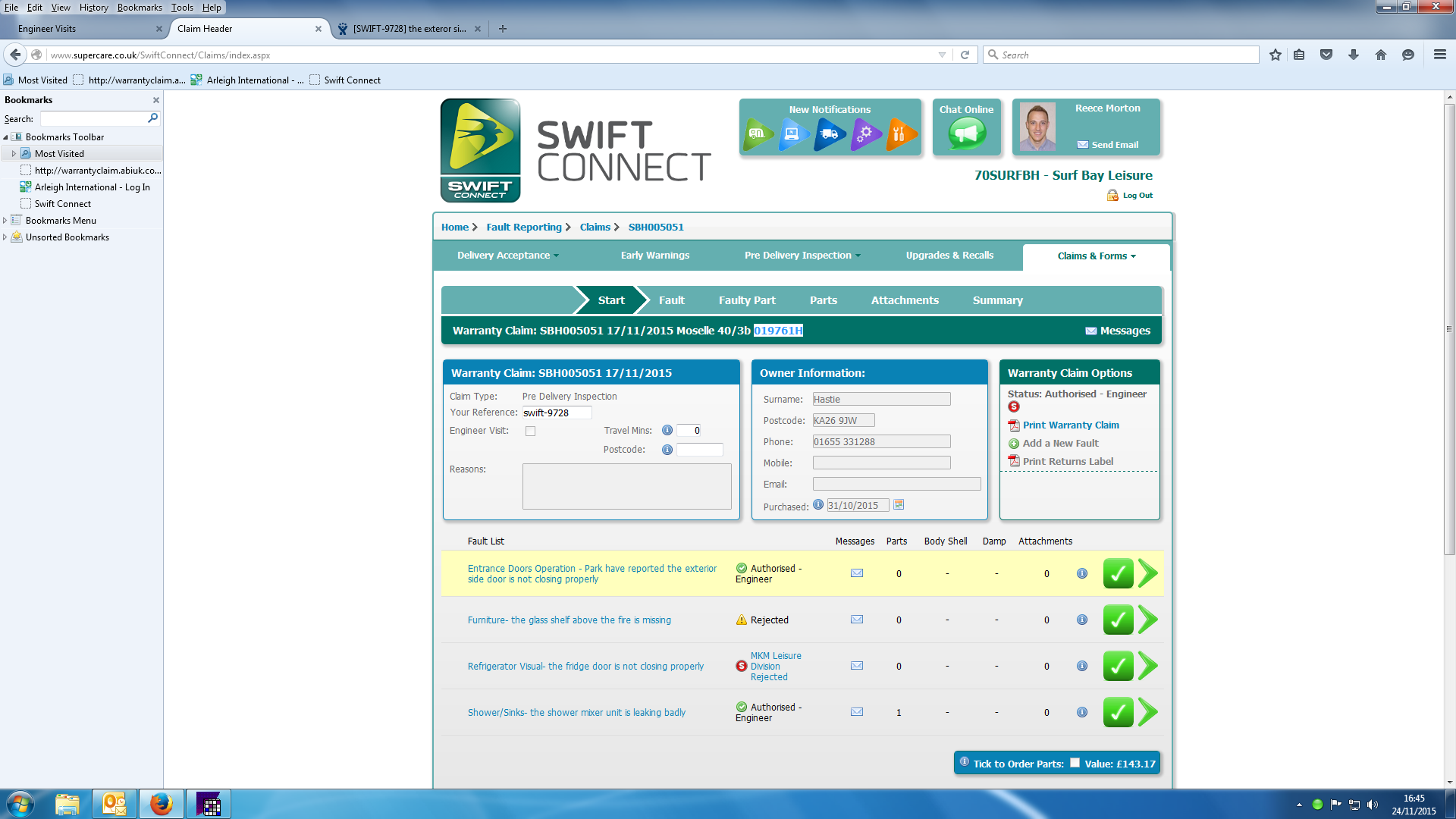Open the Claims & Forms dropdown
1456x819 pixels.
pos(1096,256)
